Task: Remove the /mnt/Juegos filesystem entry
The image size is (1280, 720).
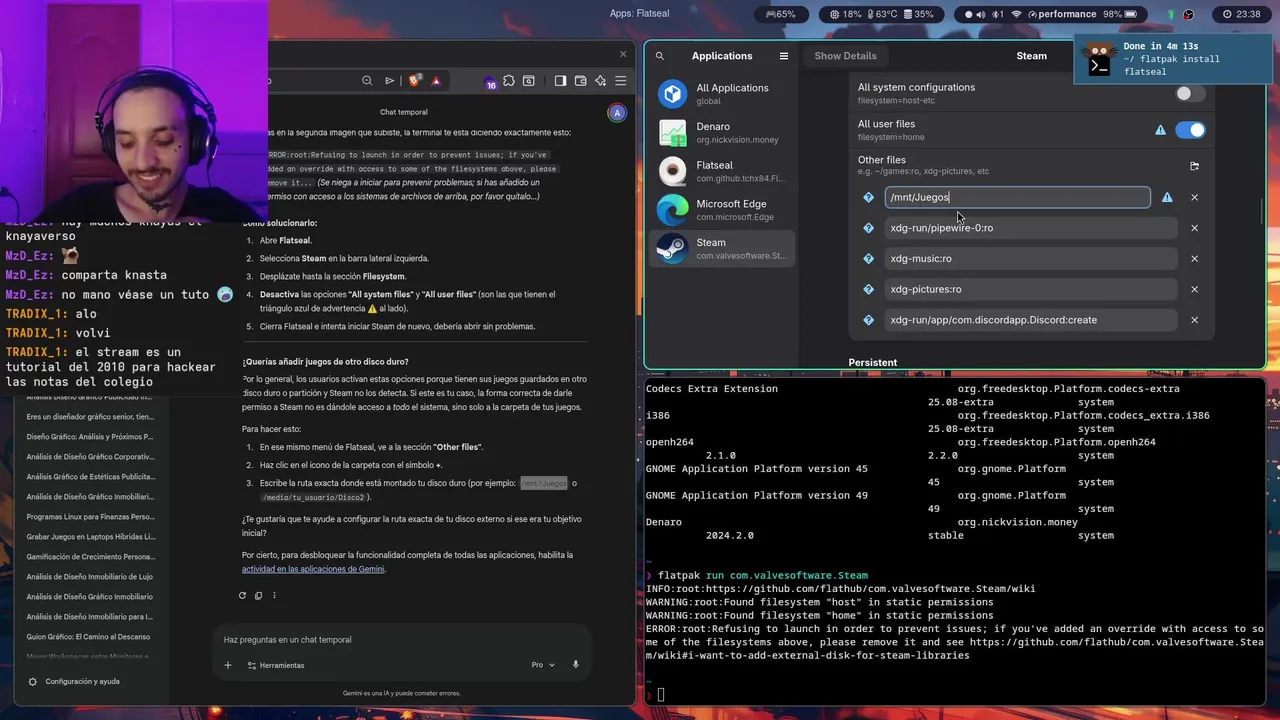Action: pyautogui.click(x=1194, y=197)
